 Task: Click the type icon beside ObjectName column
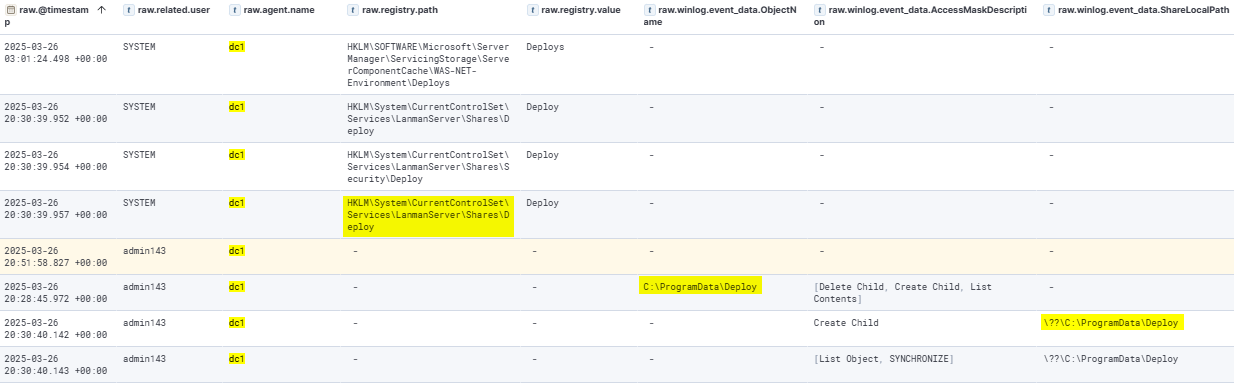(x=650, y=9)
